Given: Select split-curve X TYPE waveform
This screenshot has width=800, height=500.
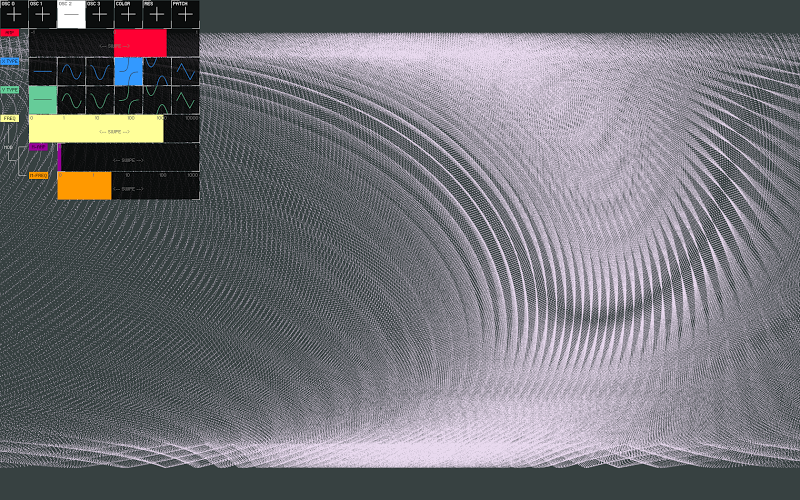Looking at the screenshot, I should click(x=157, y=71).
